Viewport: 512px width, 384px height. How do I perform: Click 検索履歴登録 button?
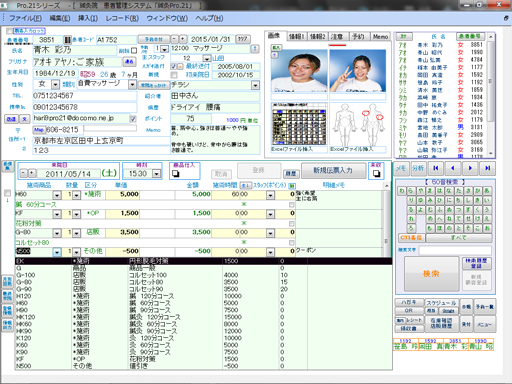click(x=476, y=263)
